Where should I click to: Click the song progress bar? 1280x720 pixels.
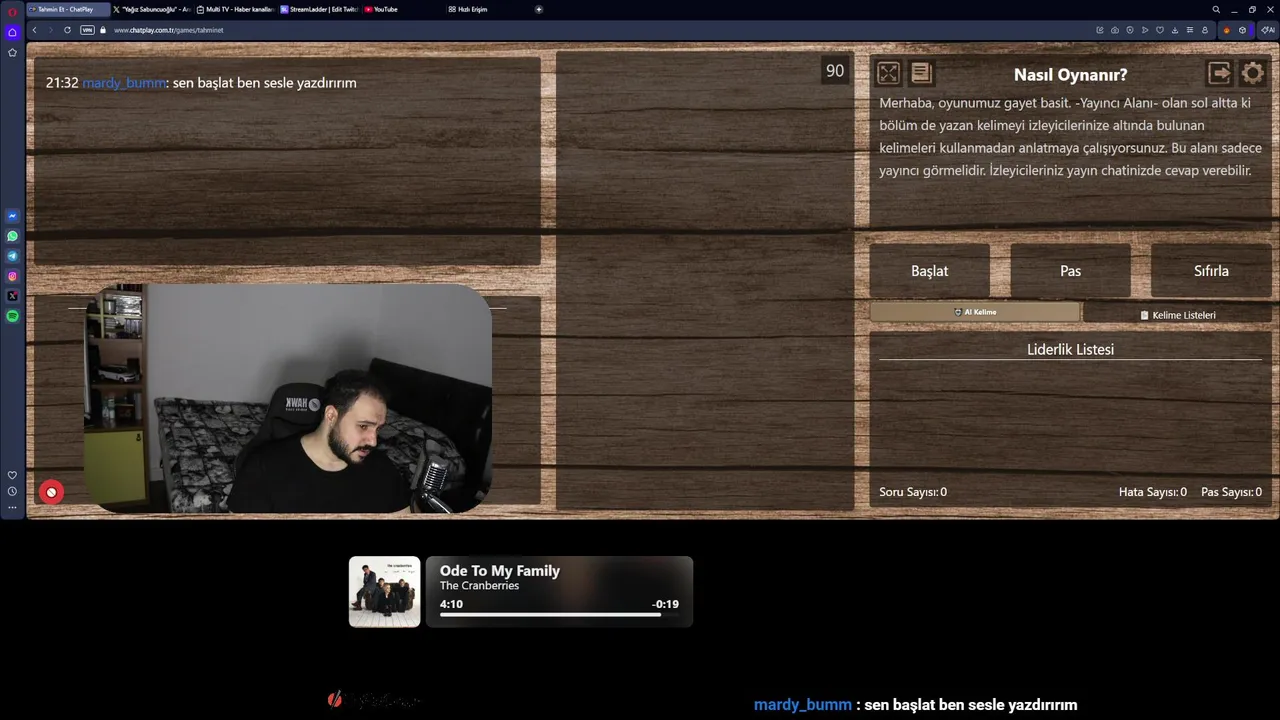tap(559, 614)
